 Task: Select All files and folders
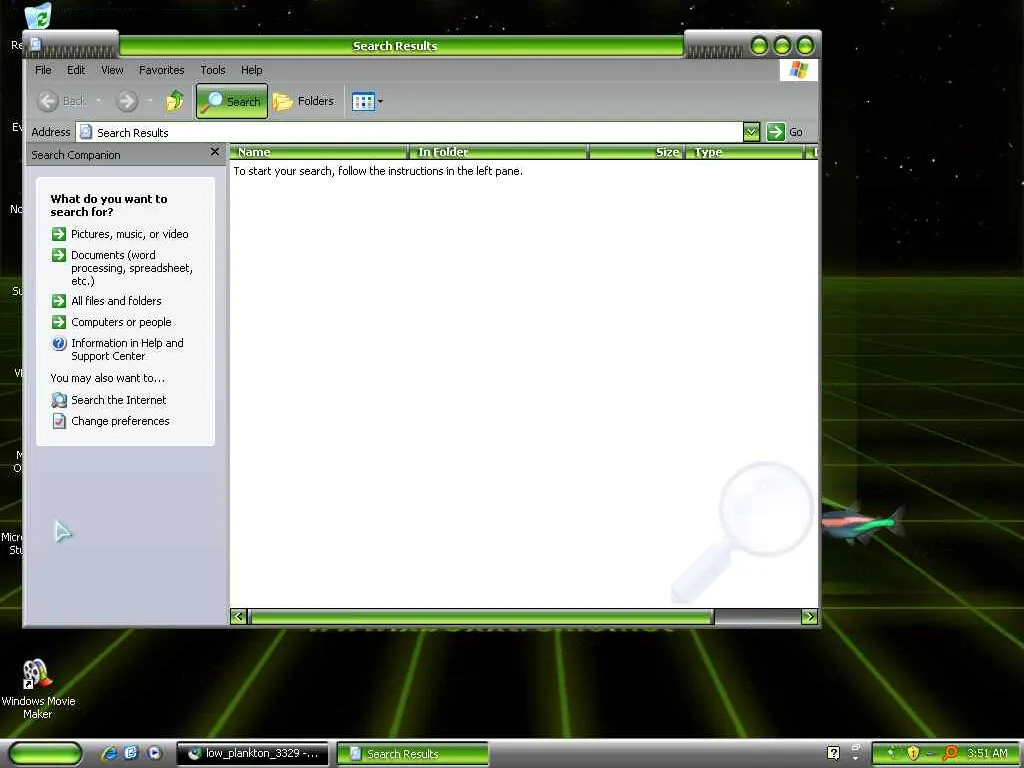116,301
